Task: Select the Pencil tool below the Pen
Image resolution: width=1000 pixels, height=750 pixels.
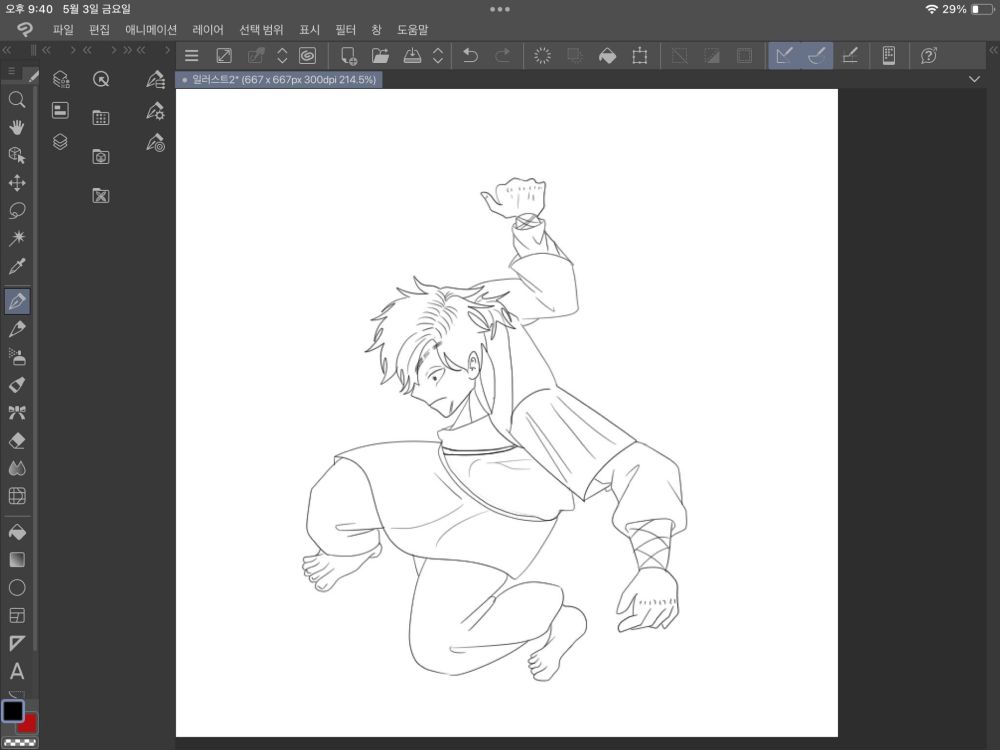Action: [17, 329]
